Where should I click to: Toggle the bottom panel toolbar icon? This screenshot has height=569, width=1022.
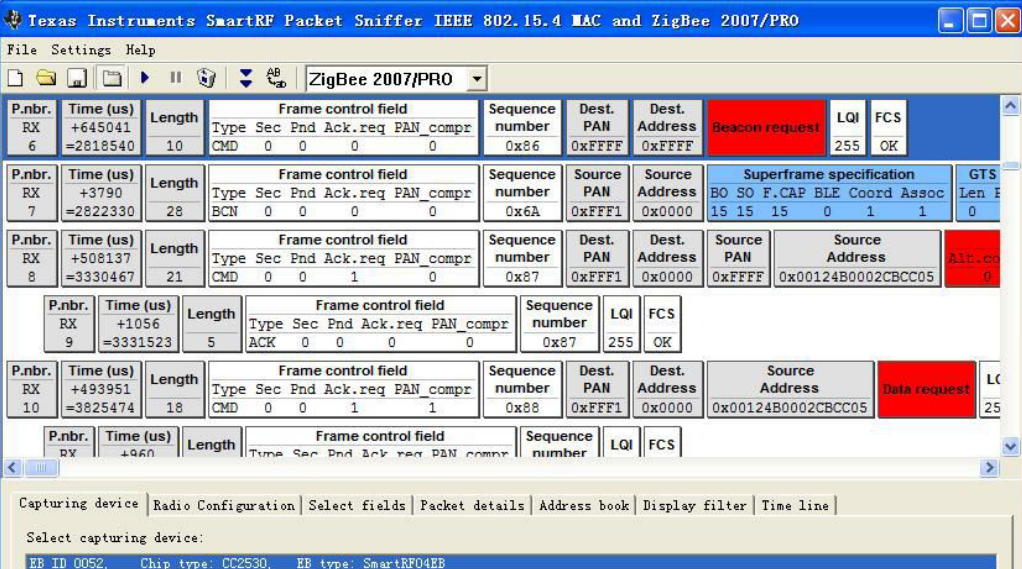112,79
